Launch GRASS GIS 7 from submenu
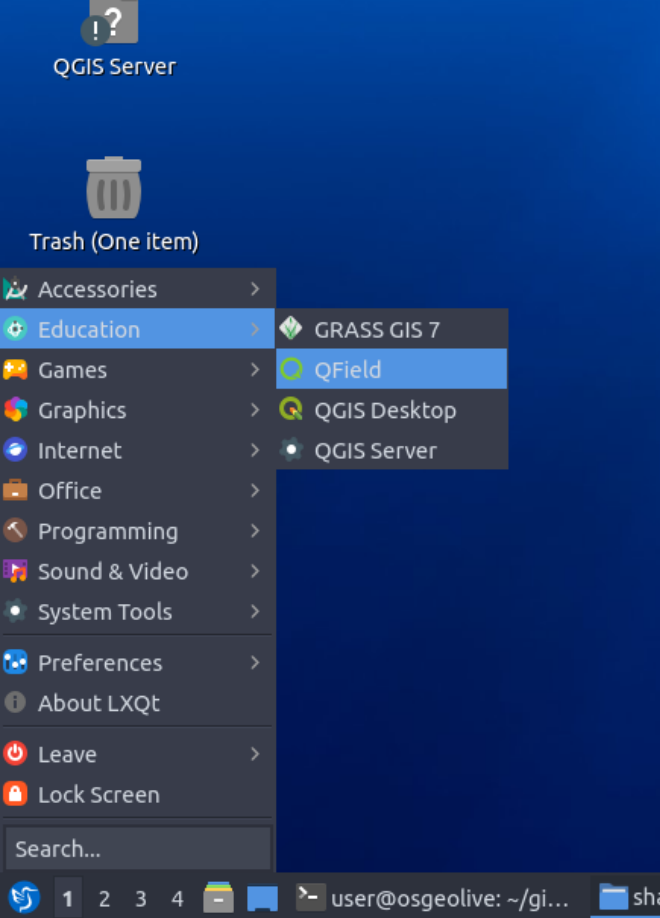Viewport: 660px width, 918px height. 391,329
